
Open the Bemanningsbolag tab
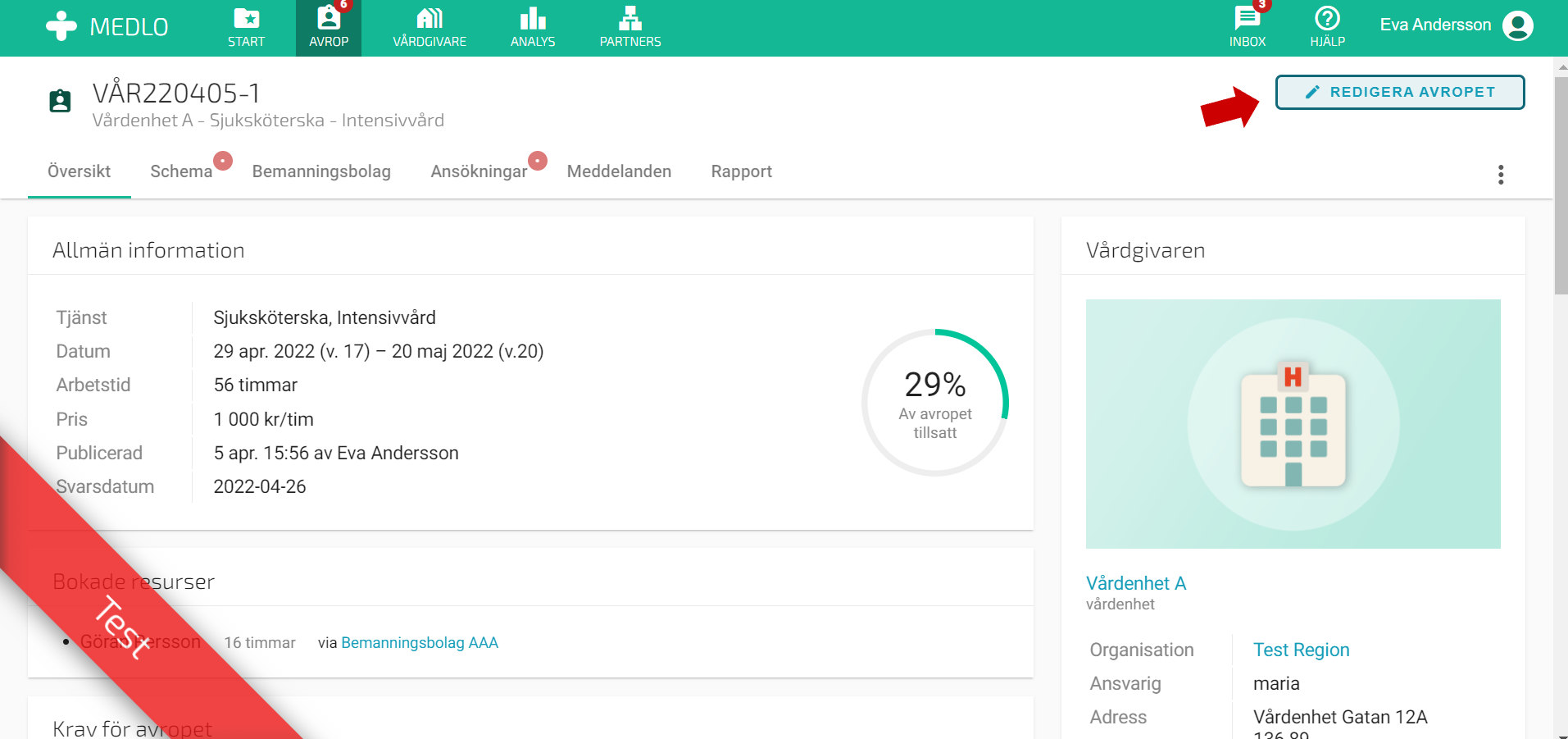(321, 171)
